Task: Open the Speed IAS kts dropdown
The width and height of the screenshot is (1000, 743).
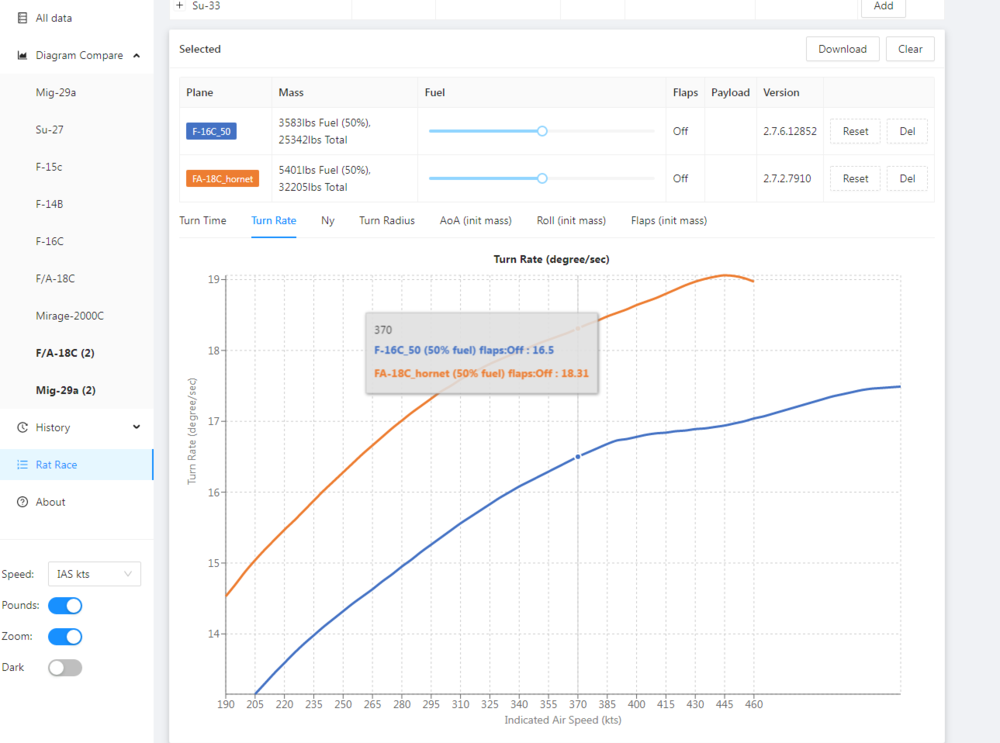Action: pyautogui.click(x=95, y=574)
